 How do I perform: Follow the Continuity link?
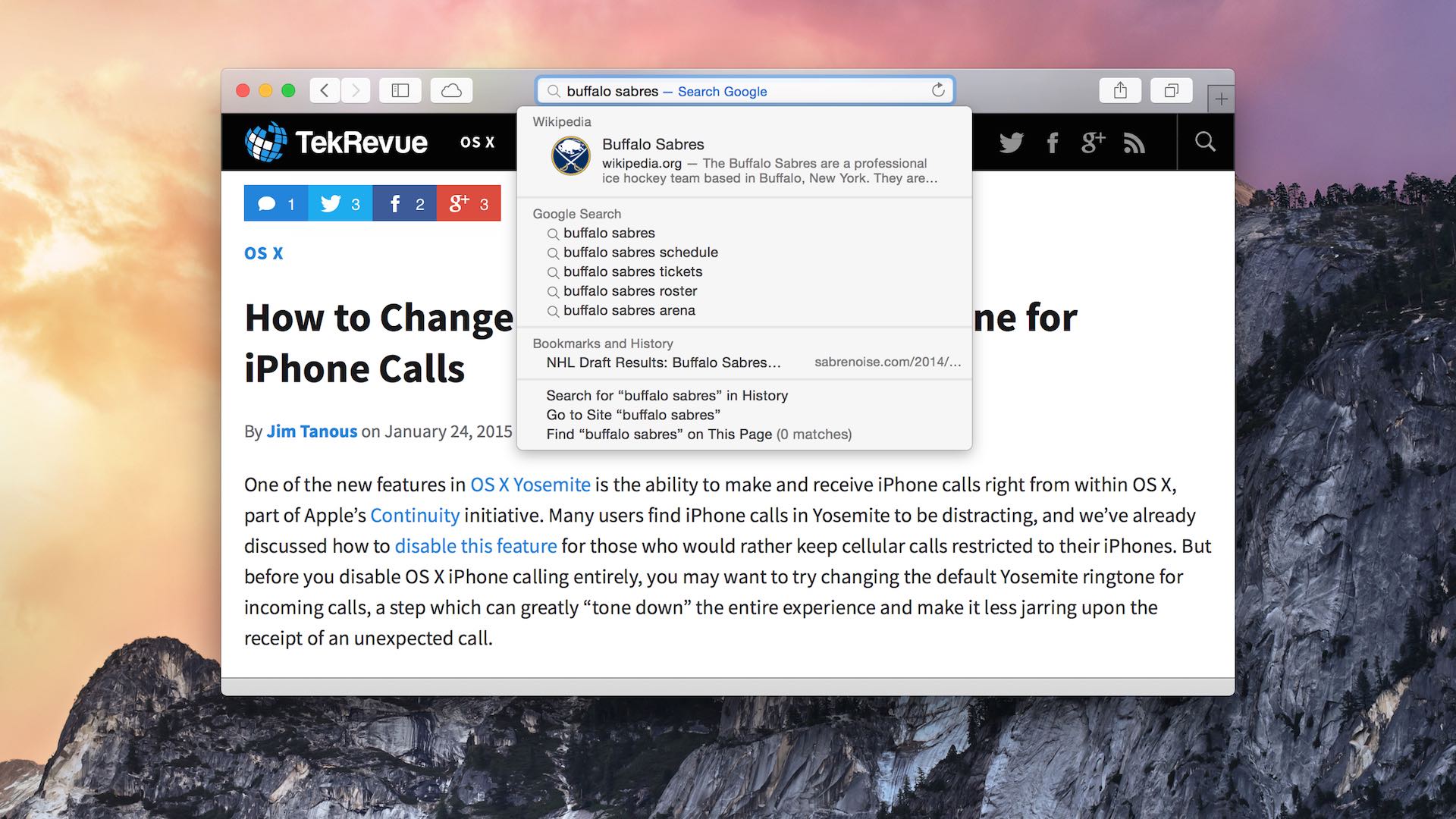click(415, 516)
